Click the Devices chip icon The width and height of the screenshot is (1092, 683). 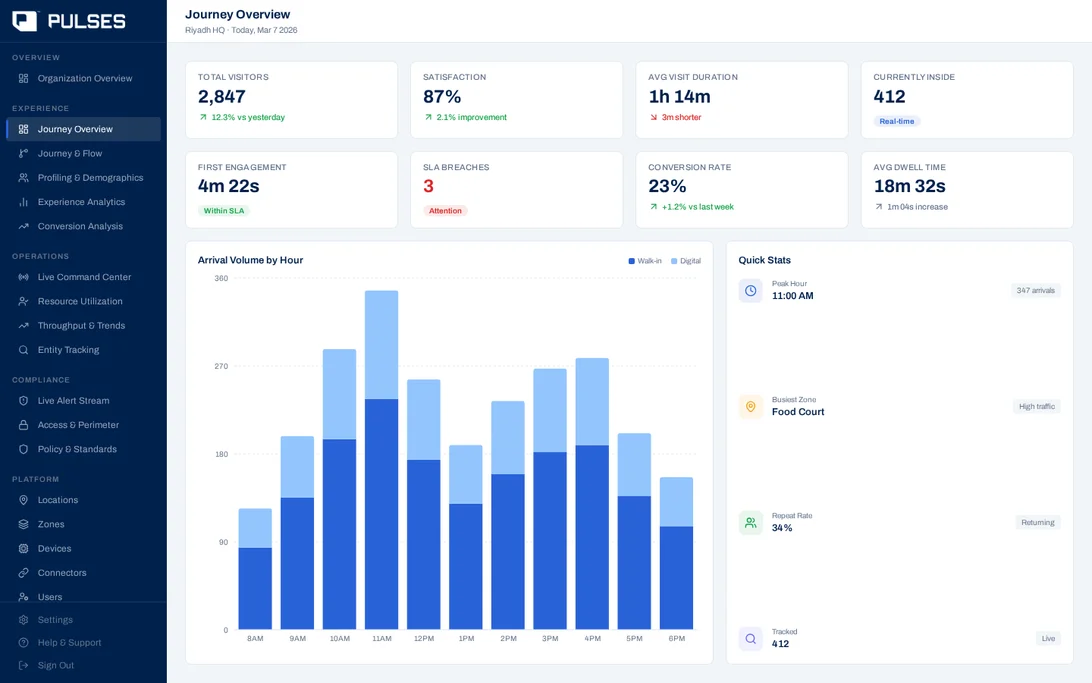pyautogui.click(x=23, y=549)
